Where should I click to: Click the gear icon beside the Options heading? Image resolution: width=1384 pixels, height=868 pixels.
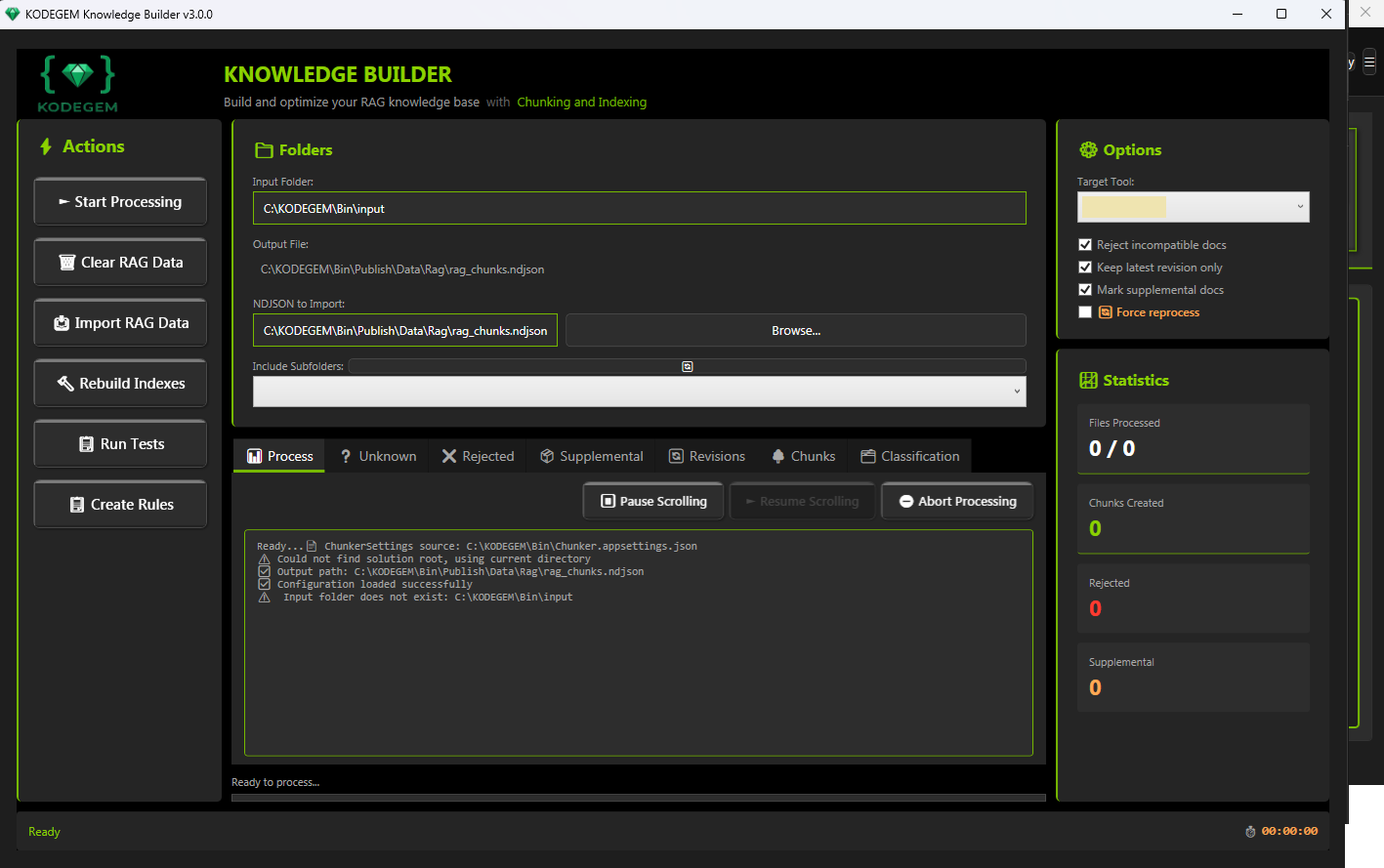tap(1088, 150)
